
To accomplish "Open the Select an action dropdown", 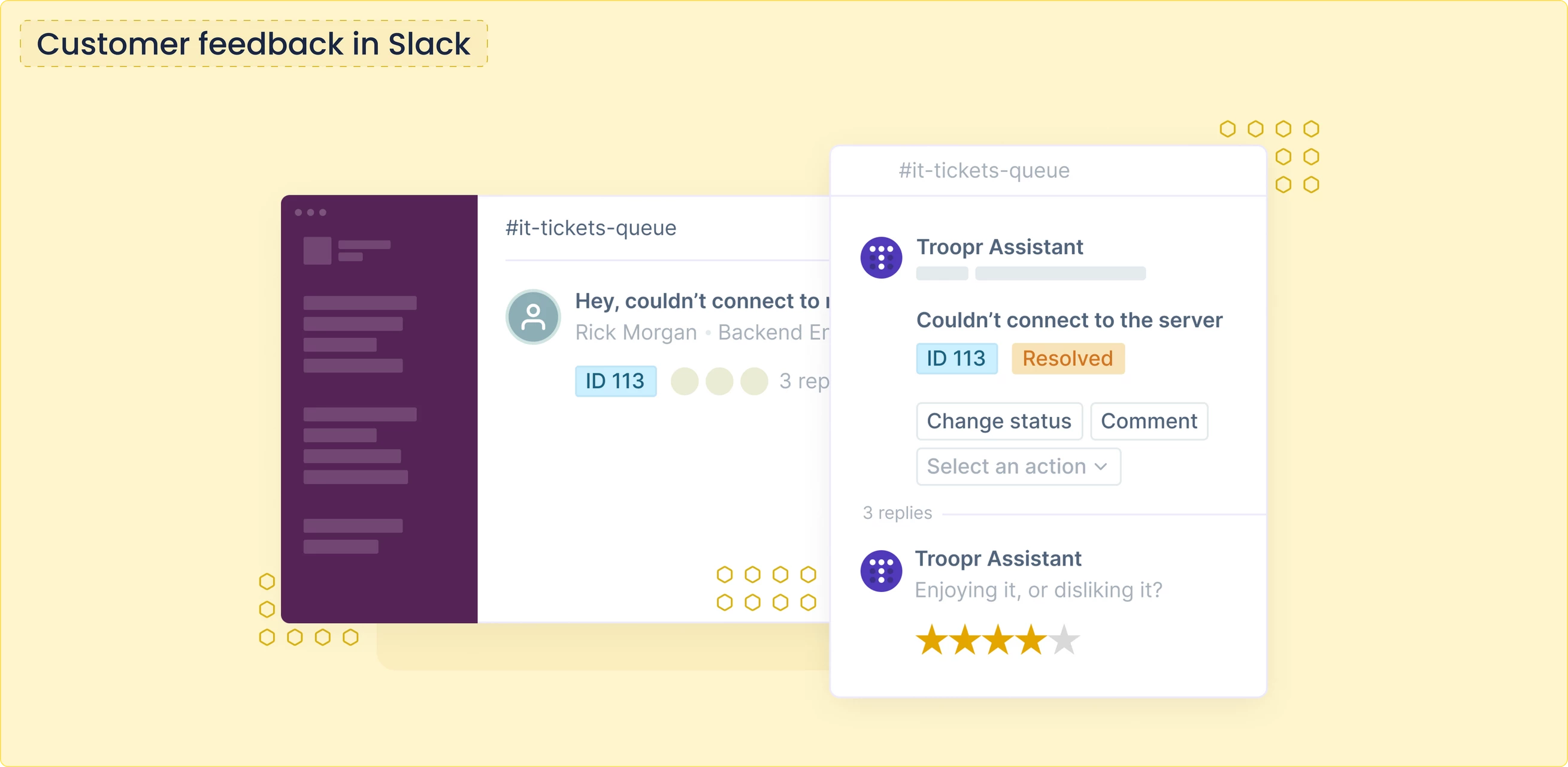I will point(1018,467).
